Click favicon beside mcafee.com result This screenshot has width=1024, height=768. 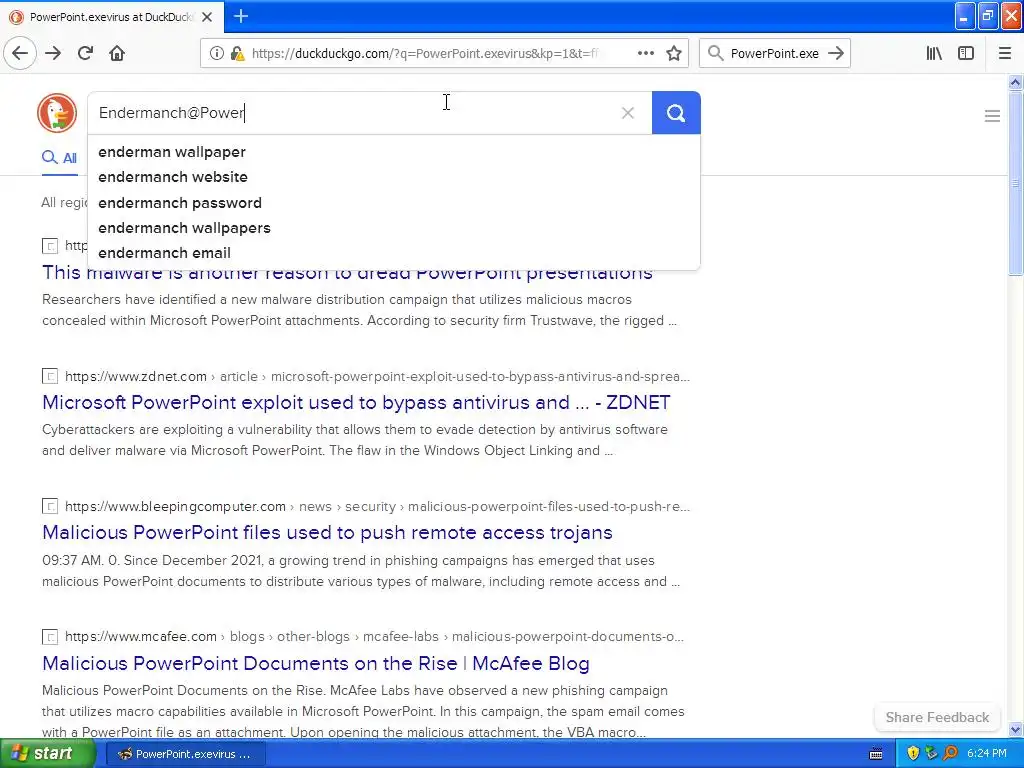coord(50,637)
